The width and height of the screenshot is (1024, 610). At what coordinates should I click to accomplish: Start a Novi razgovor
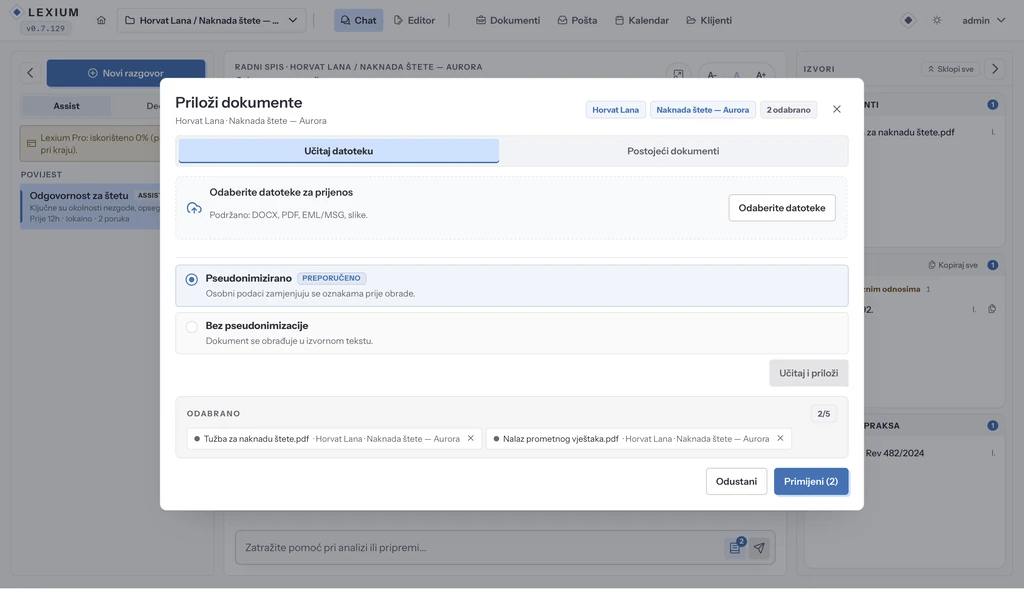[125, 73]
